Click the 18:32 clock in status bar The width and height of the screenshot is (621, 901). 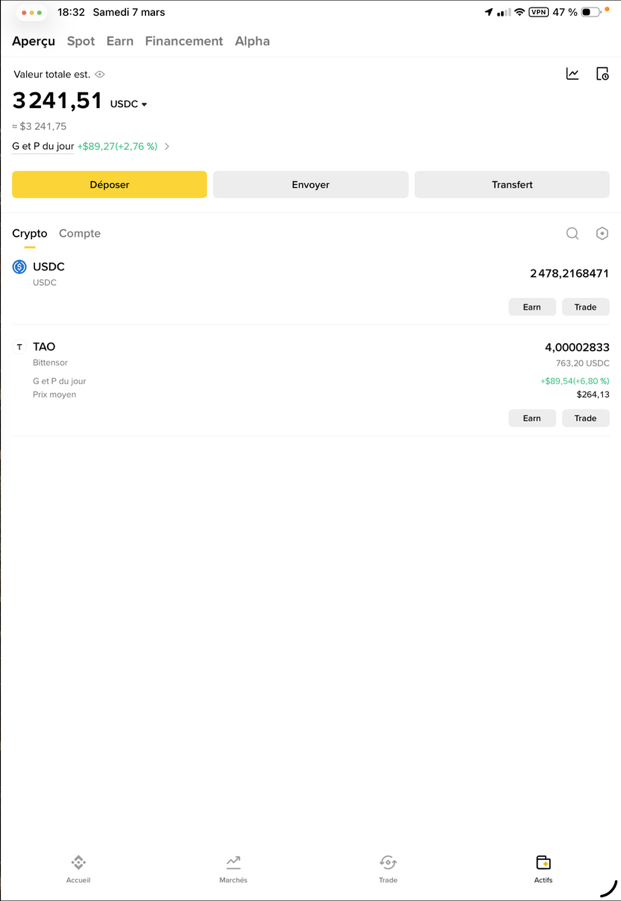(x=71, y=12)
